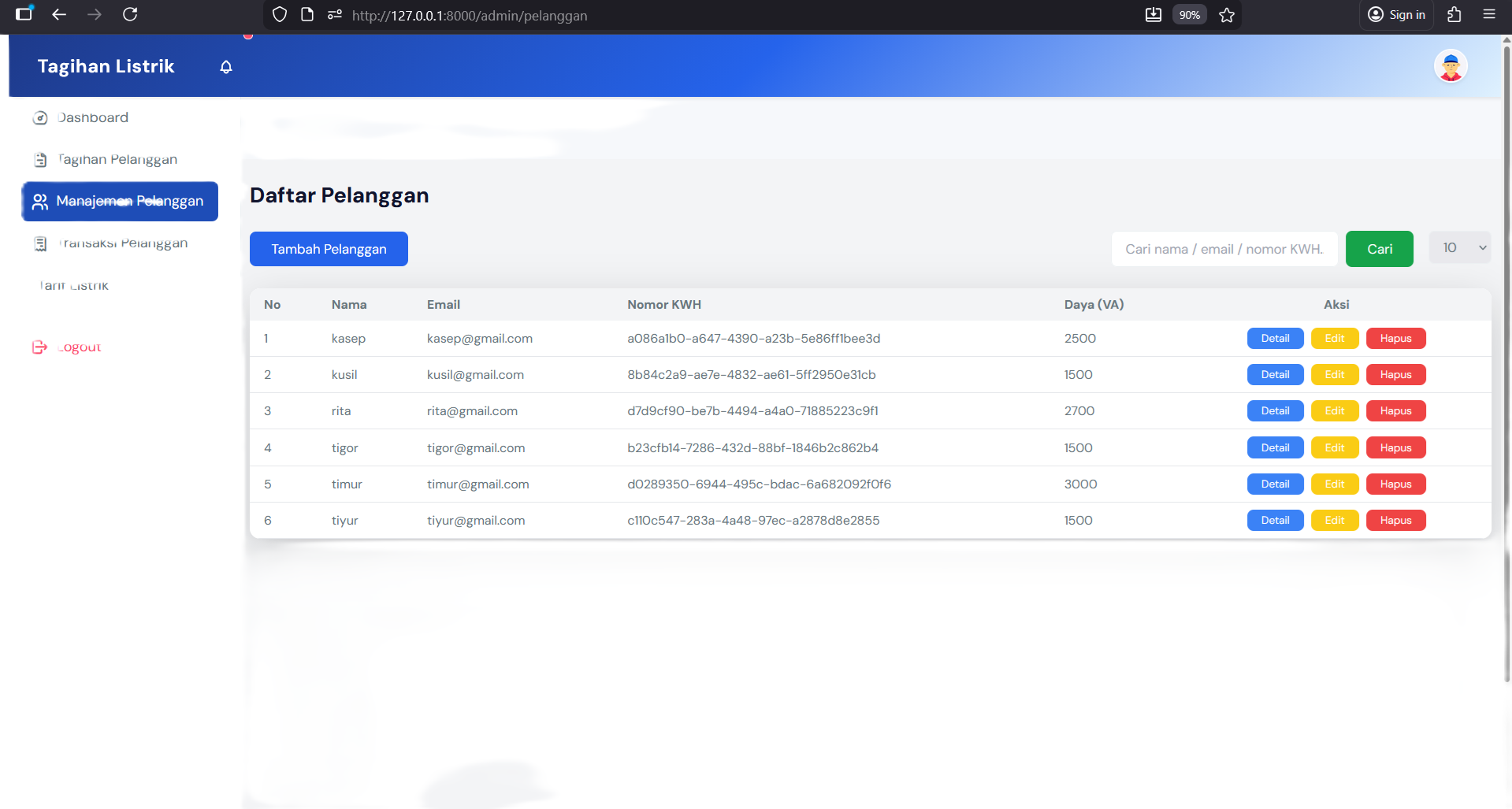The height and width of the screenshot is (809, 1512).
Task: Open the tab overview icon at top left
Action: pos(24,13)
